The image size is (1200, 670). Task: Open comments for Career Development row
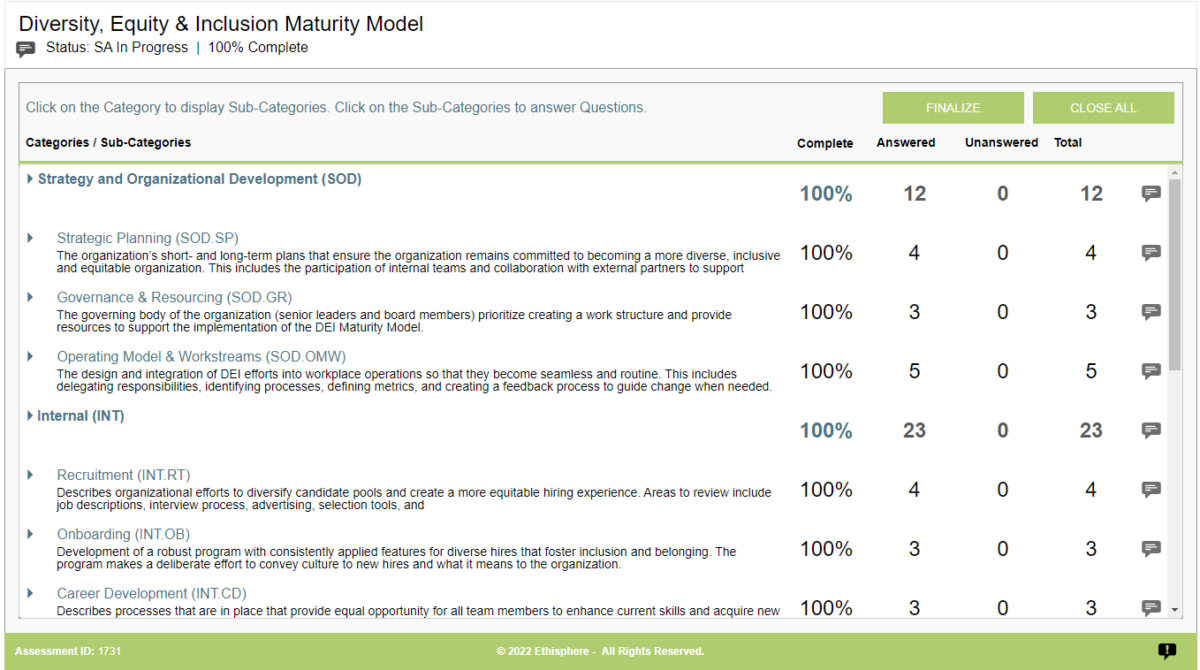tap(1151, 607)
